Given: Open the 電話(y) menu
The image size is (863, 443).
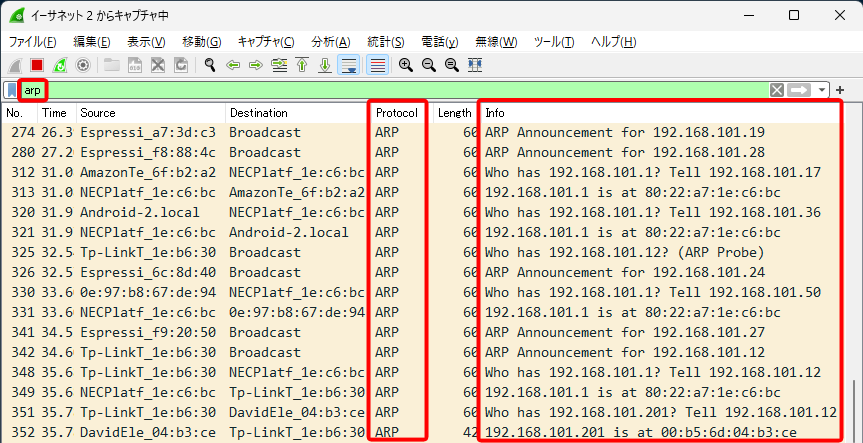Looking at the screenshot, I should point(440,42).
